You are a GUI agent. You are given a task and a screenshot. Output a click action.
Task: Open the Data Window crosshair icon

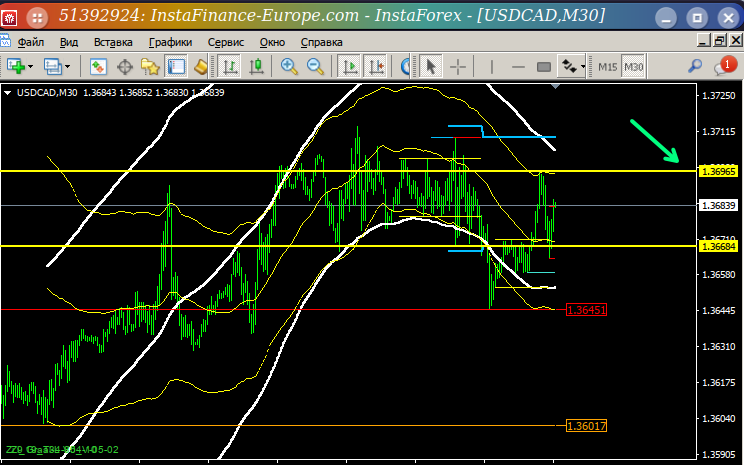[125, 66]
